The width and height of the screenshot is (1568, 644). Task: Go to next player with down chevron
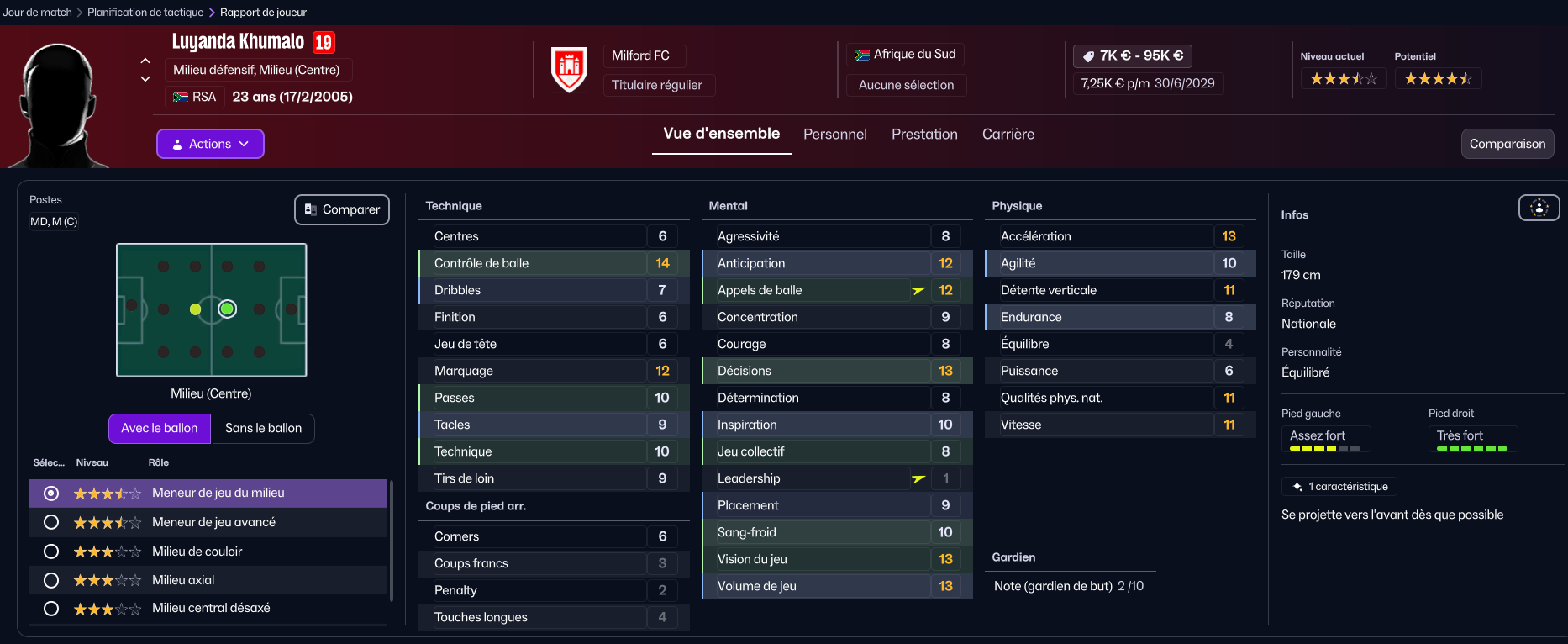point(145,79)
